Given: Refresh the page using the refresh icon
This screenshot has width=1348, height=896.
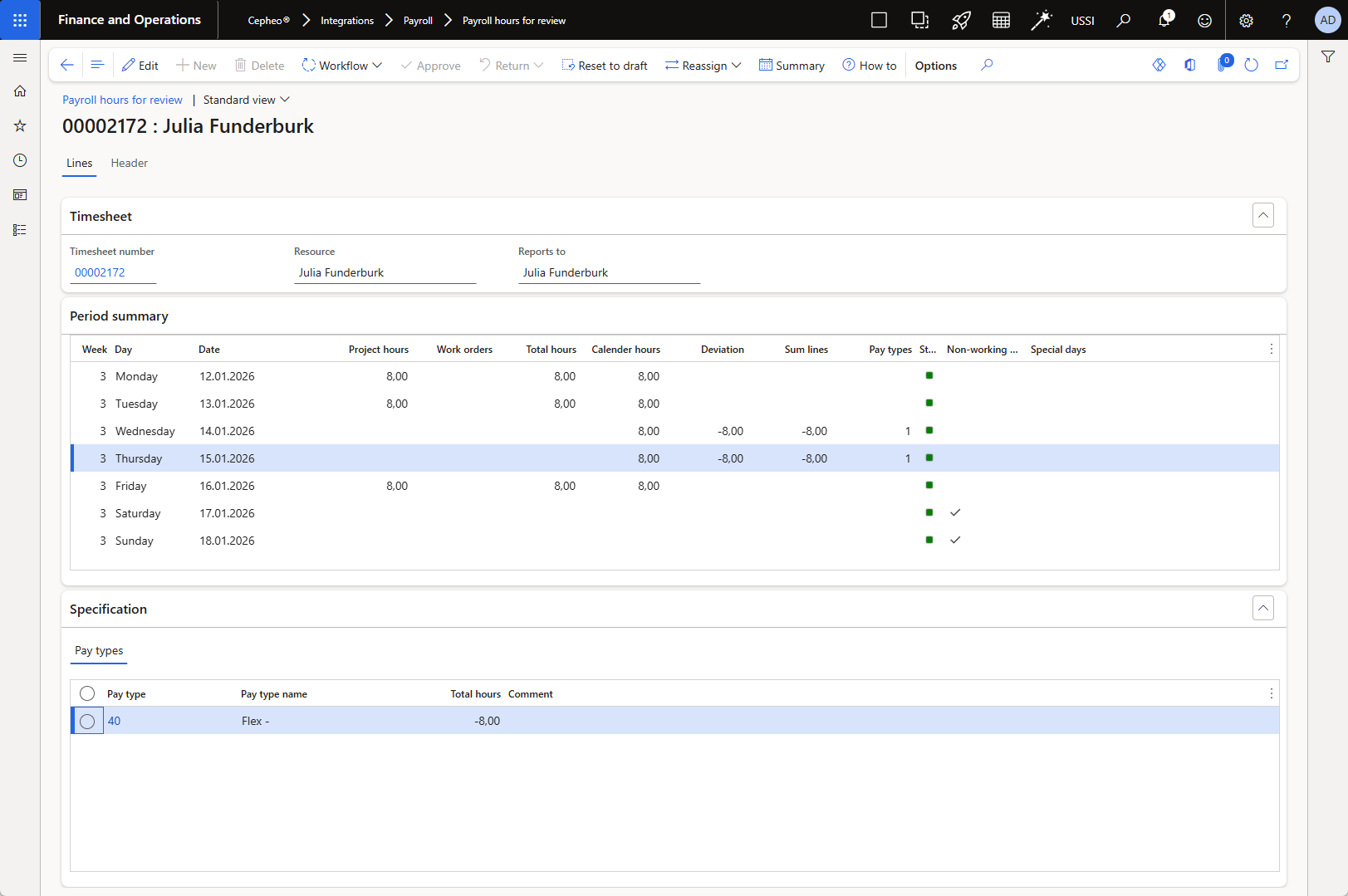Looking at the screenshot, I should point(1251,65).
